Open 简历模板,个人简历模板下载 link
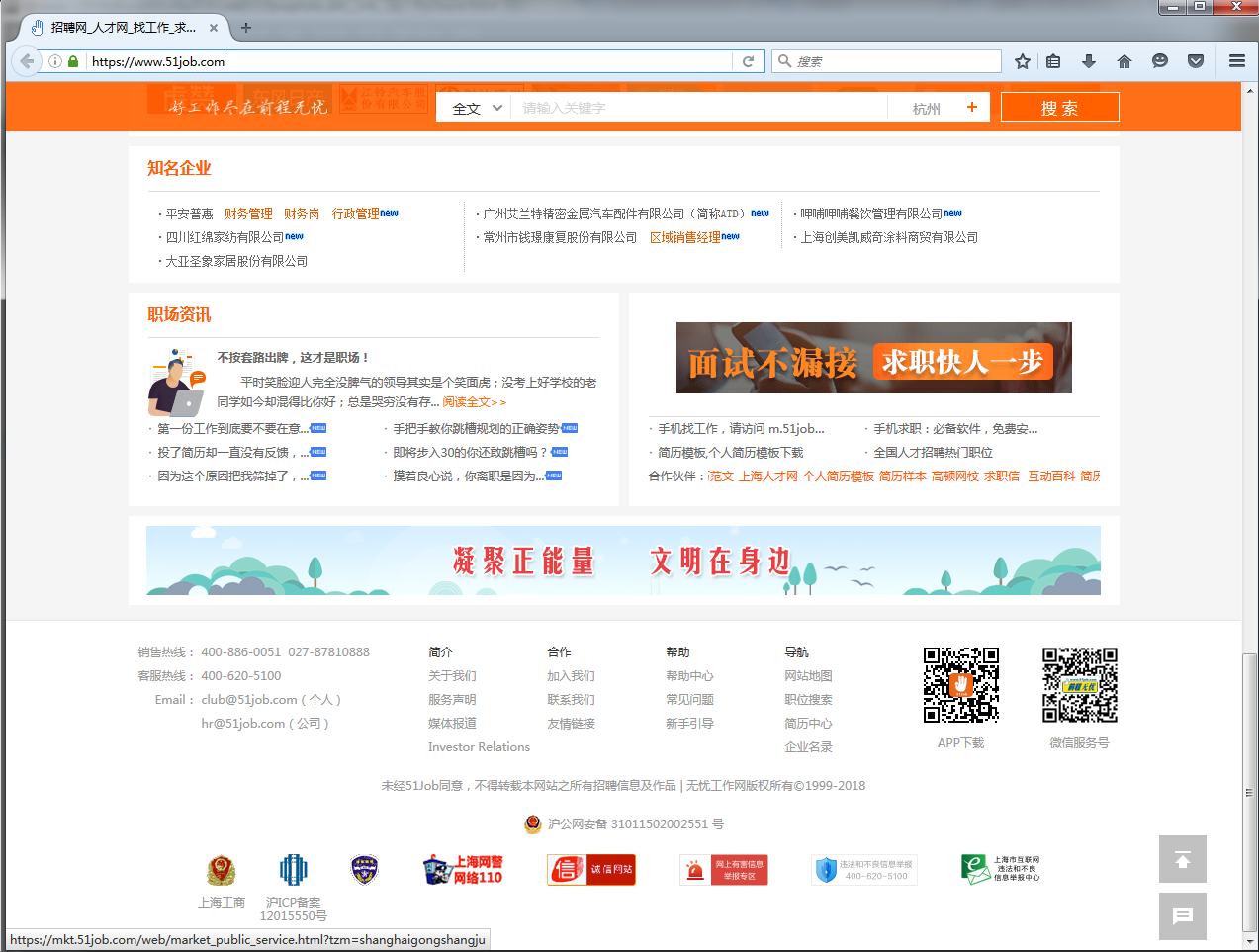Image resolution: width=1259 pixels, height=952 pixels. (731, 453)
